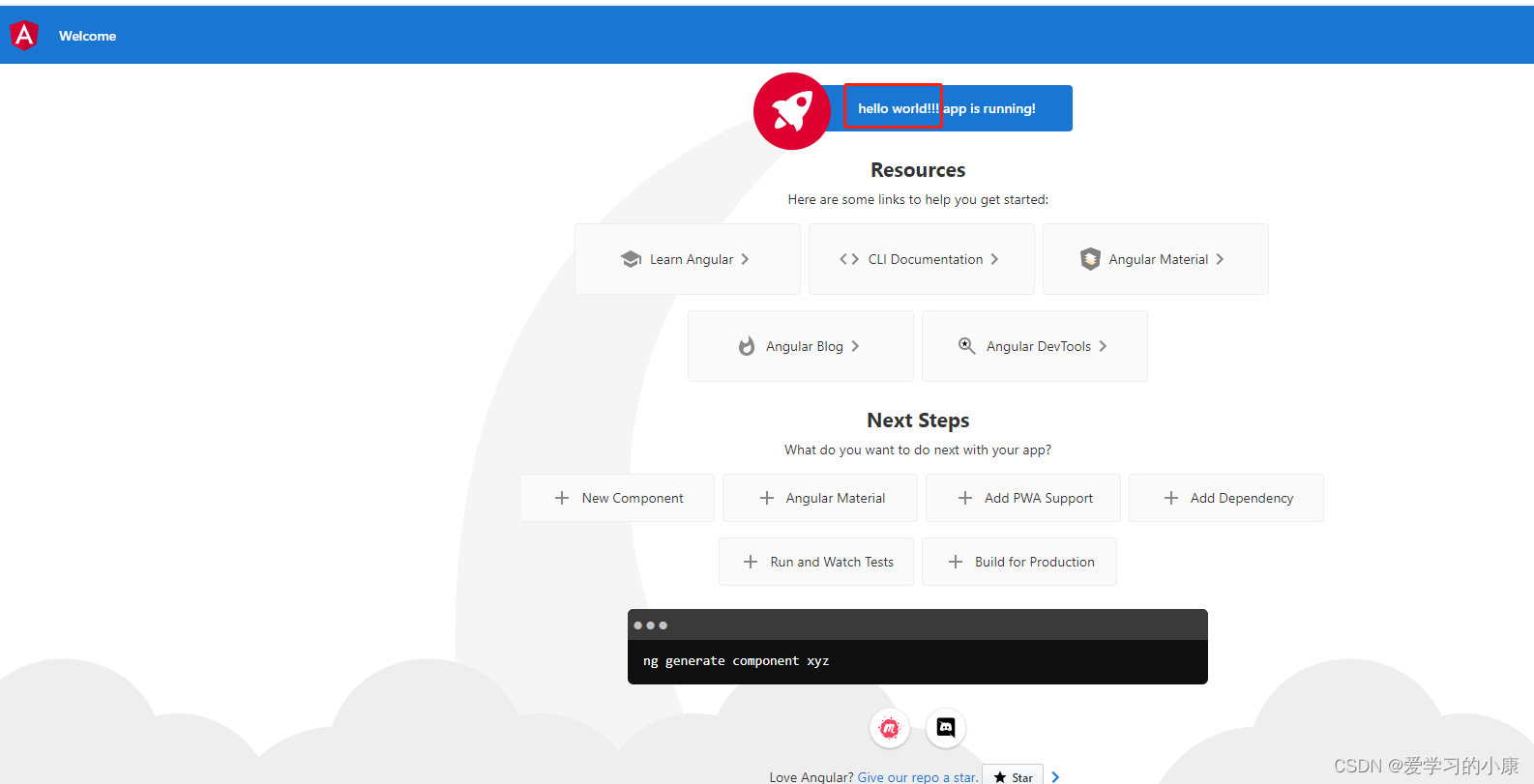The height and width of the screenshot is (784, 1534).
Task: Click the plus icon on Add Dependency
Action: [x=1171, y=498]
